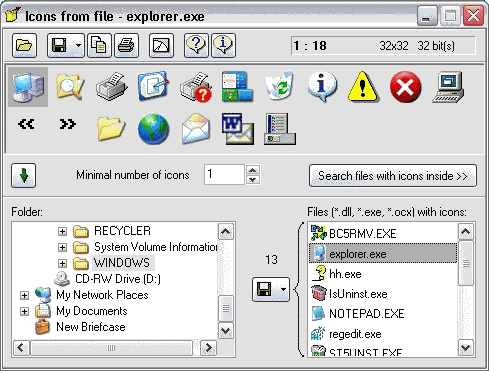
Task: Select the RECYCLER folder
Action: (122, 231)
